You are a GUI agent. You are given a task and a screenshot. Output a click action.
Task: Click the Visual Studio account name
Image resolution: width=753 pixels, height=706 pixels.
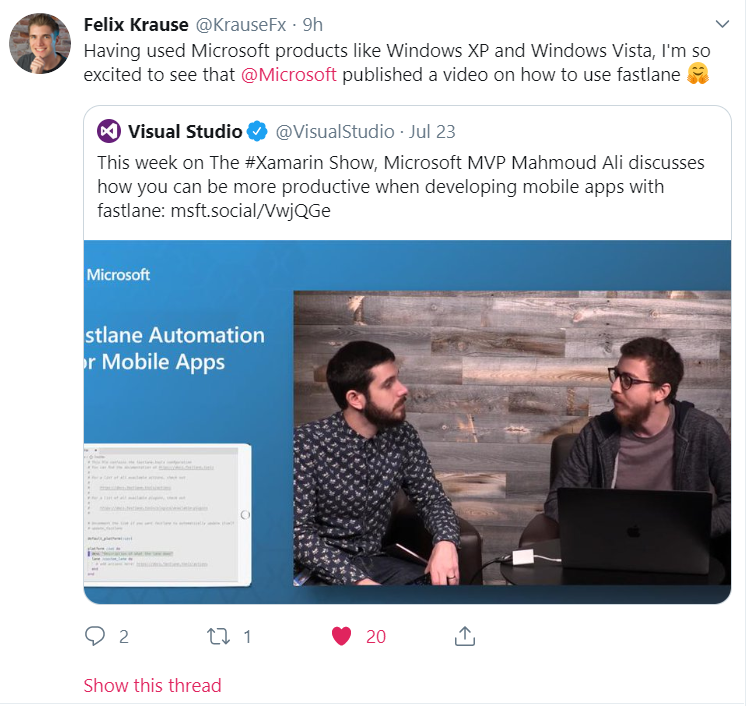pos(185,131)
